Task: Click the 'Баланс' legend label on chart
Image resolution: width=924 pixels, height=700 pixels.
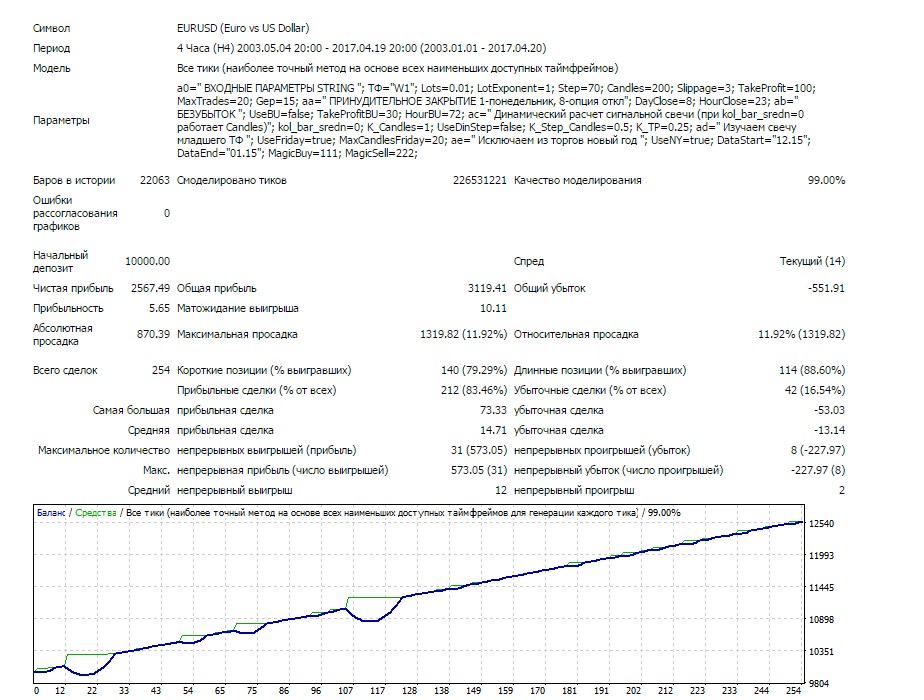Action: [51, 513]
